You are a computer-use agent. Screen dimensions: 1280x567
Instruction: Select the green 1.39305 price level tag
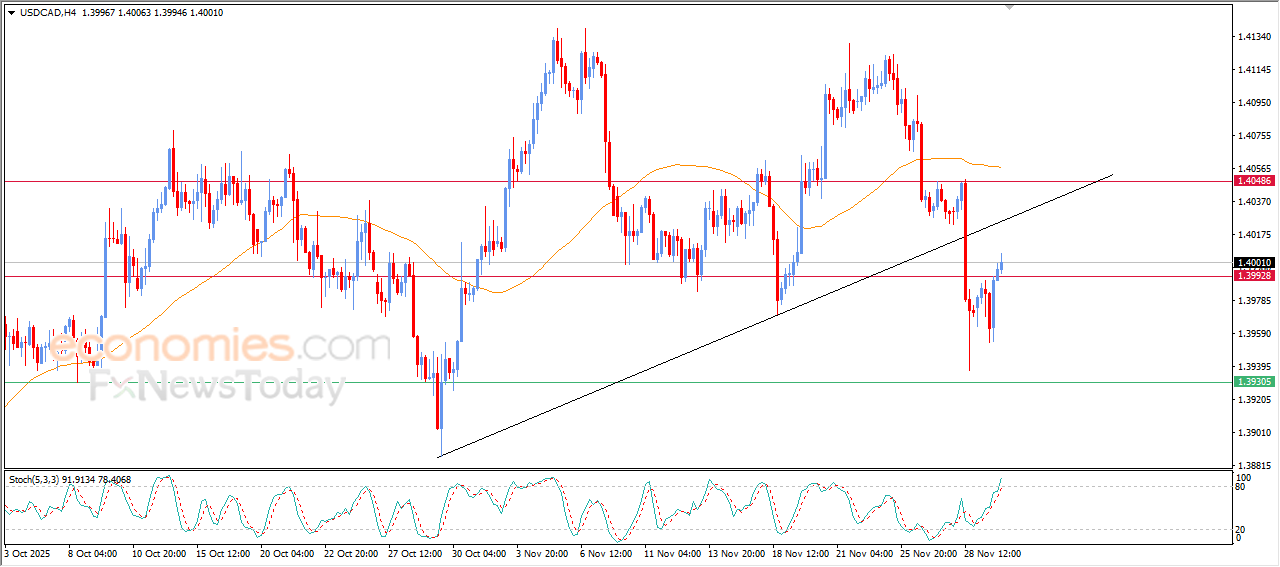[1254, 382]
